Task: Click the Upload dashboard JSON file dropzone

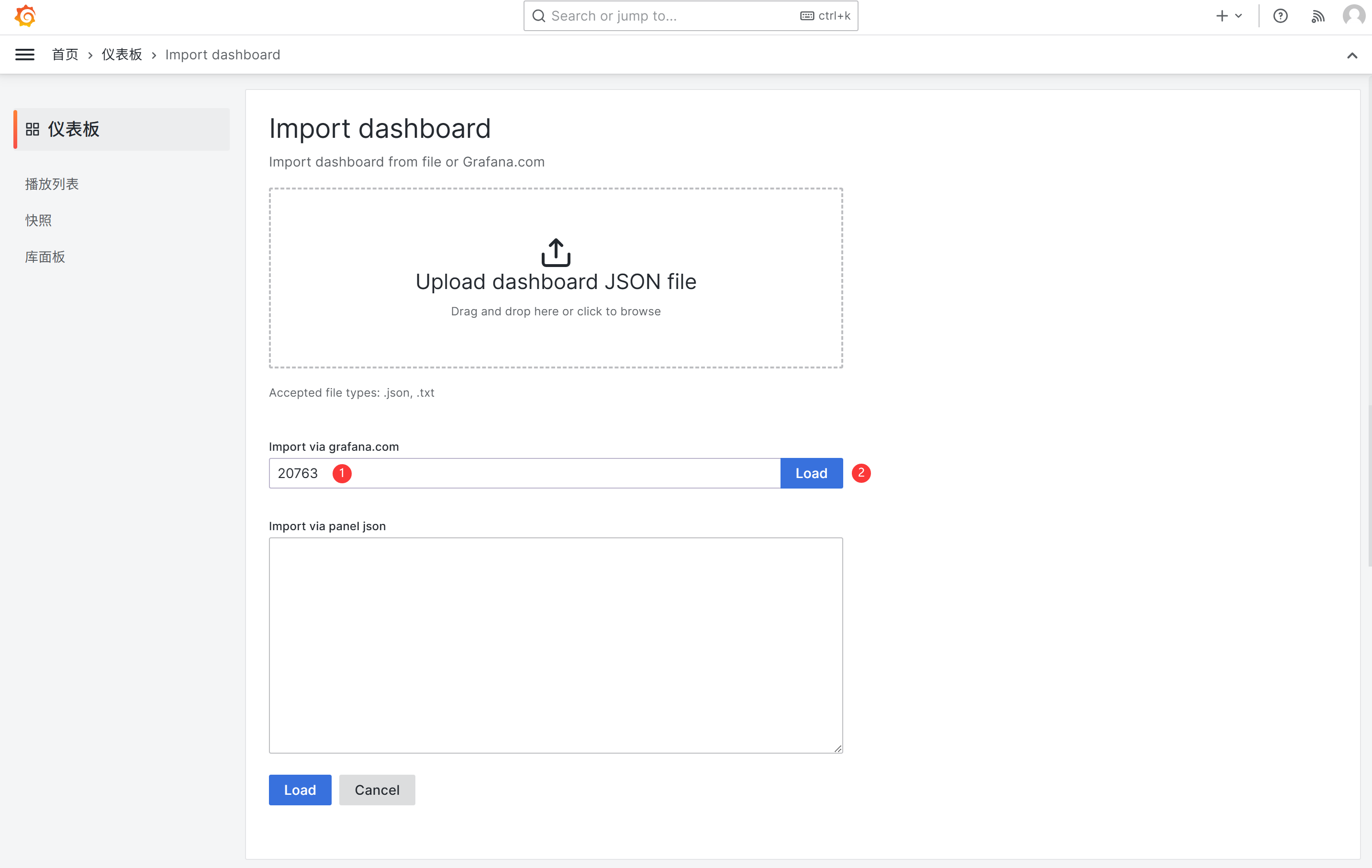Action: pyautogui.click(x=556, y=278)
